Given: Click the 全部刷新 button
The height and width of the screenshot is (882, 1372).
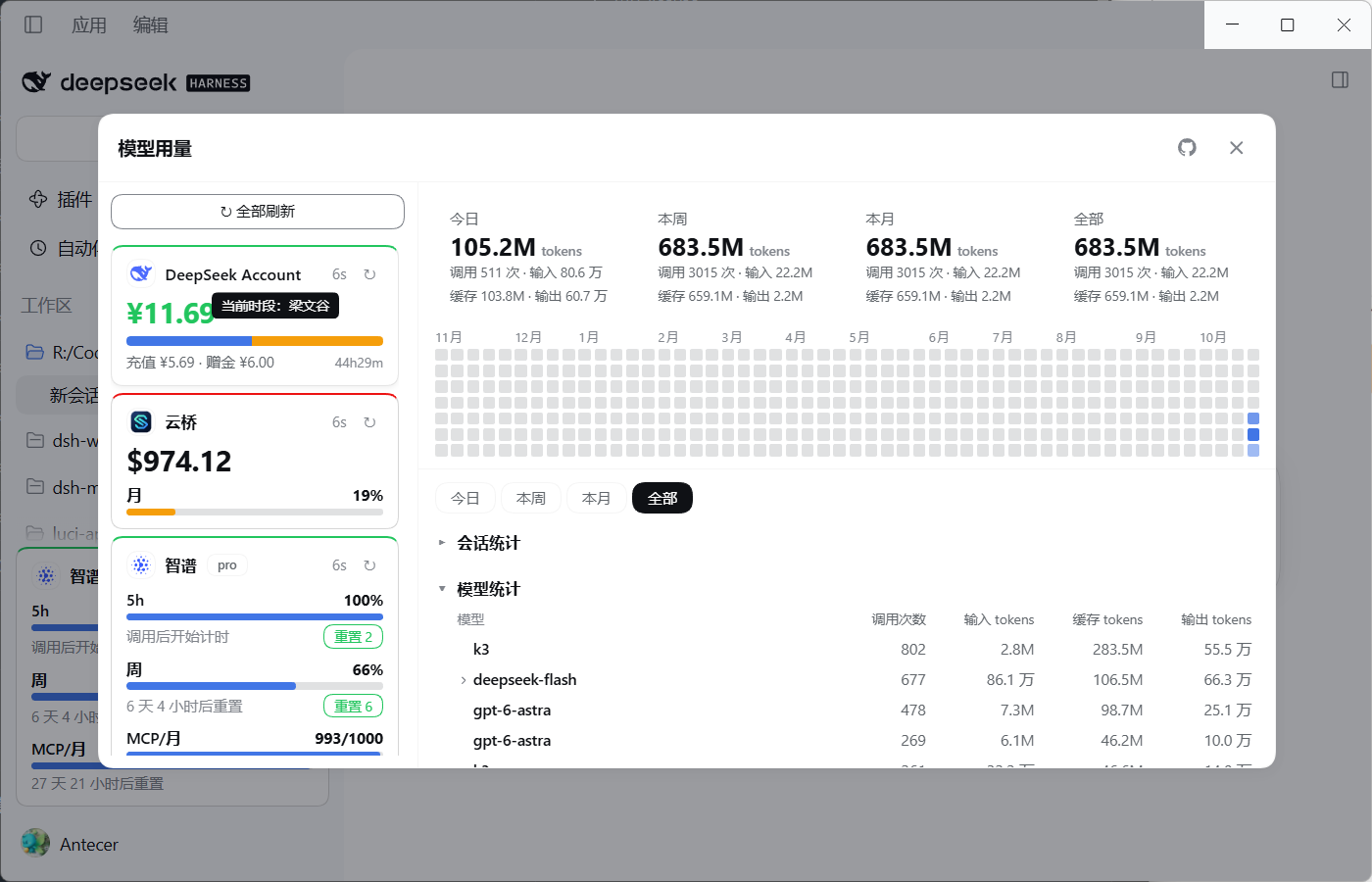Looking at the screenshot, I should click(258, 212).
